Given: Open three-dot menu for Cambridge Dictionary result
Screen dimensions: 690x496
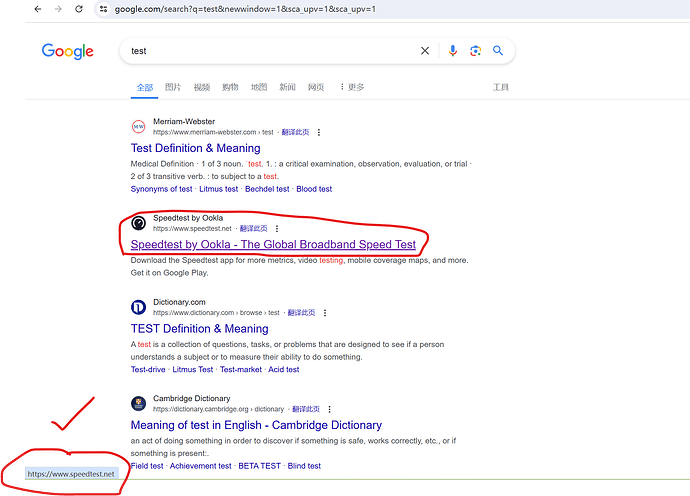Looking at the screenshot, I should pos(330,409).
